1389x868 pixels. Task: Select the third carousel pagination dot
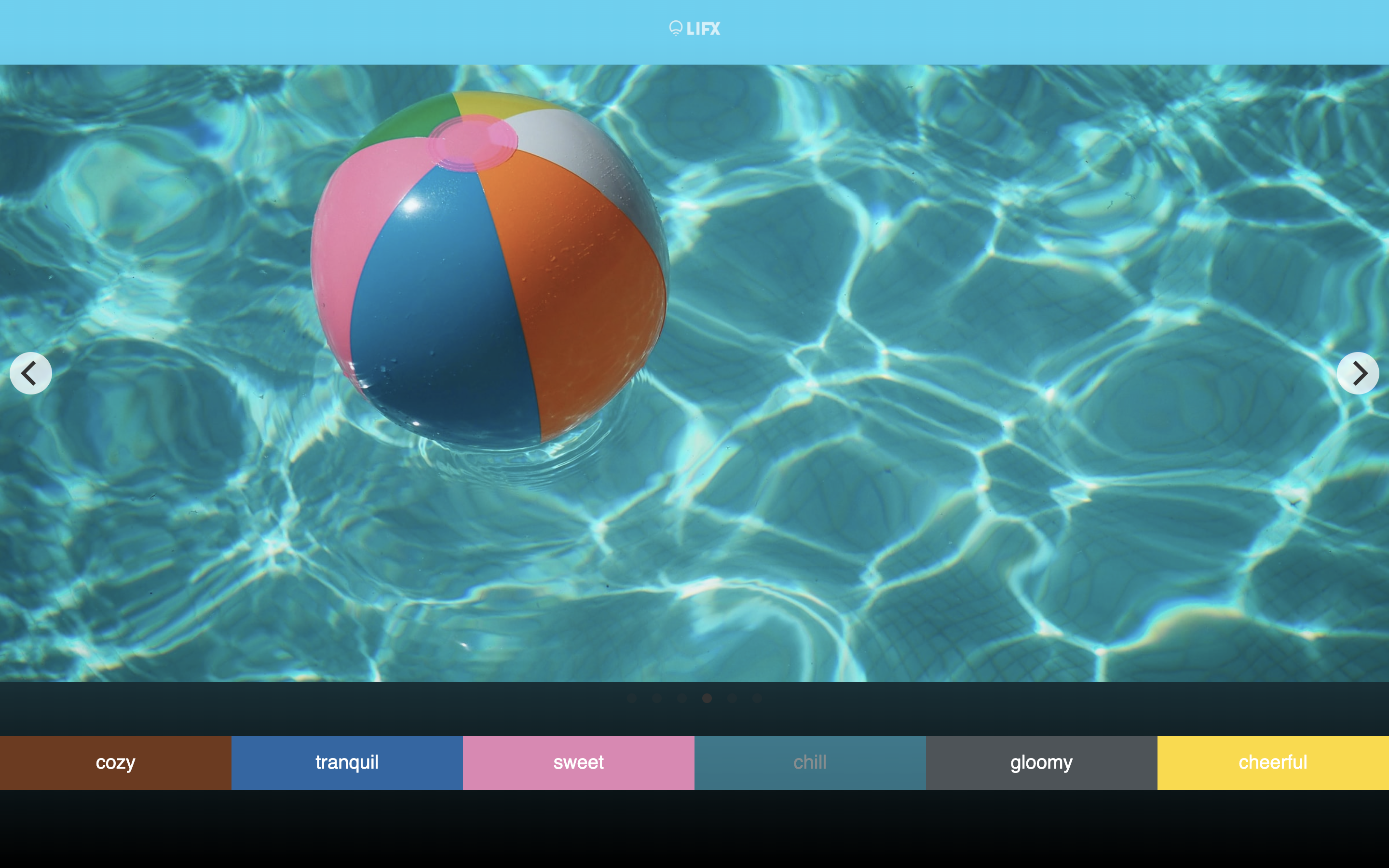point(682,698)
